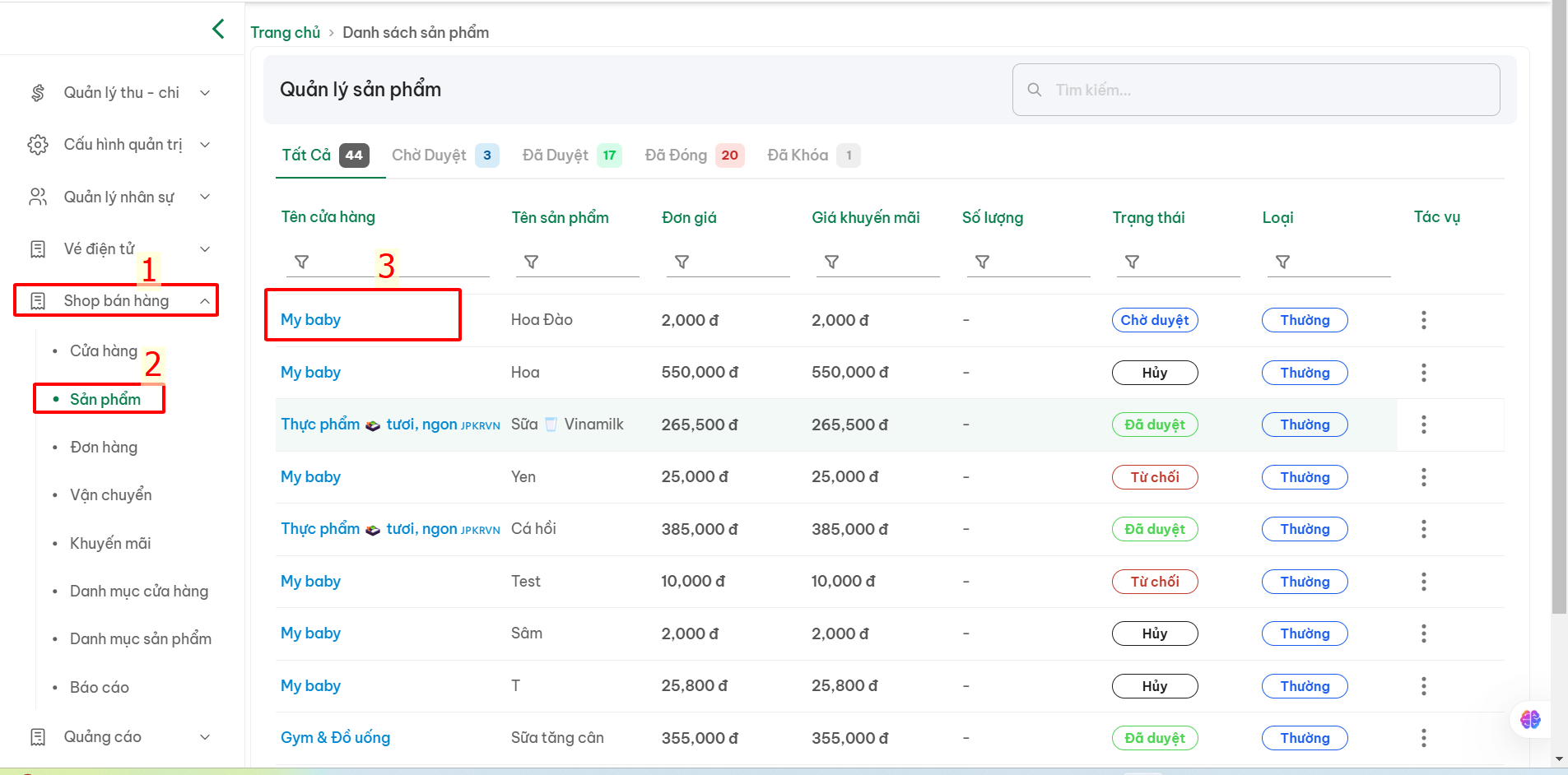Open actions menu for Cá hồi row
This screenshot has width=1568, height=775.
1424,529
